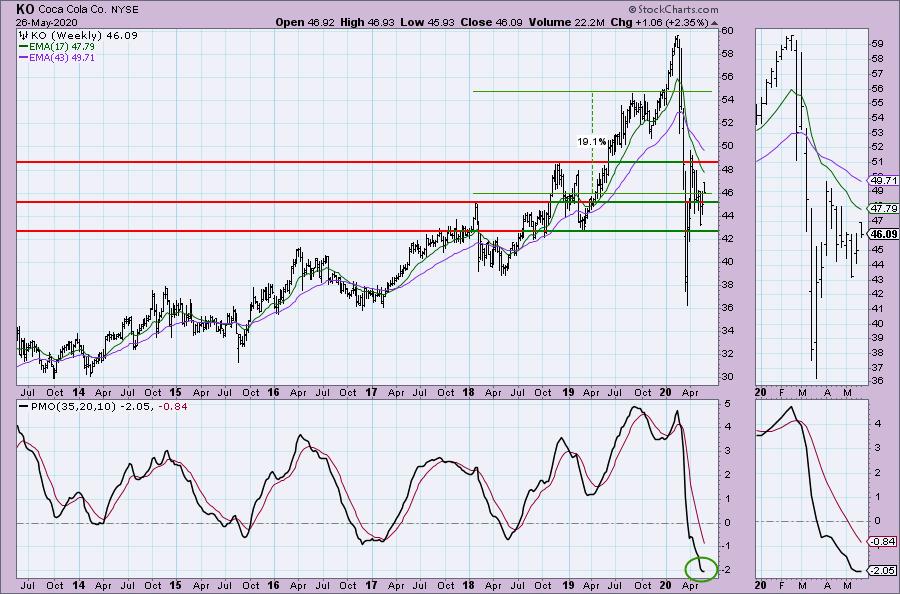
Task: Click the bar icon before KO (Weekly)
Action: [24, 36]
